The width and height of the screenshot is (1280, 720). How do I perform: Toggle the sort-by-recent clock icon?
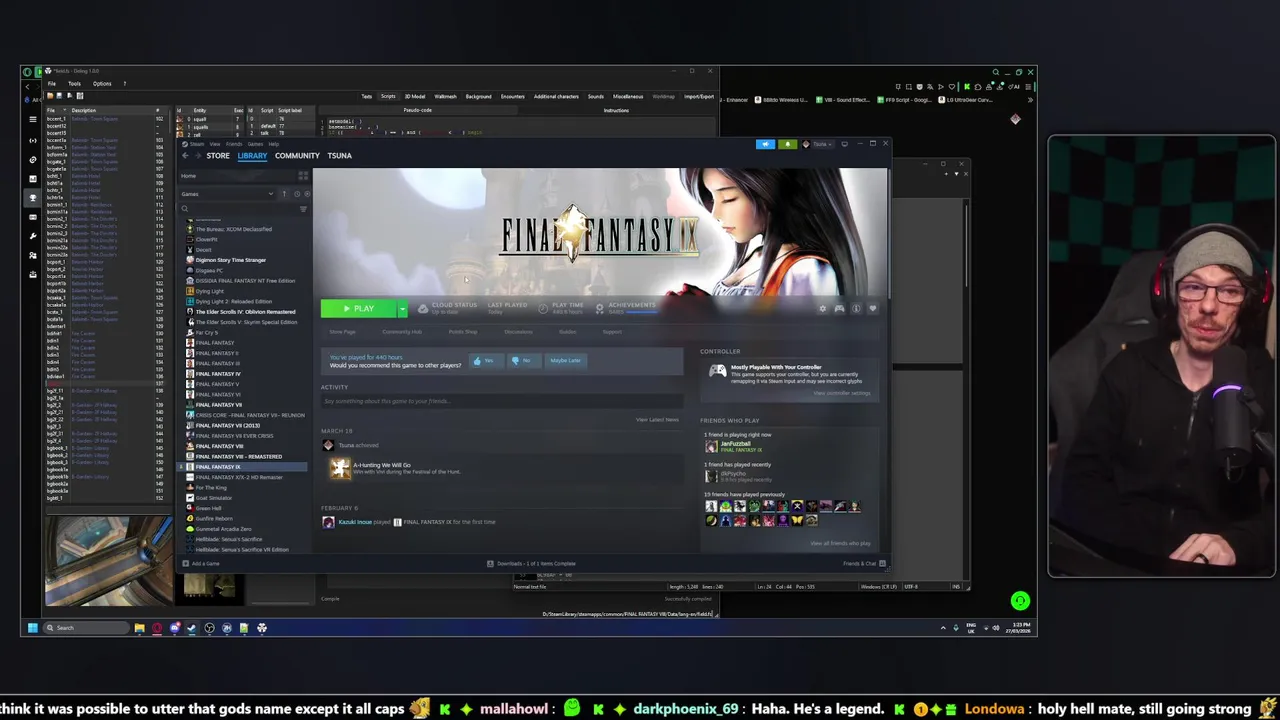point(295,194)
